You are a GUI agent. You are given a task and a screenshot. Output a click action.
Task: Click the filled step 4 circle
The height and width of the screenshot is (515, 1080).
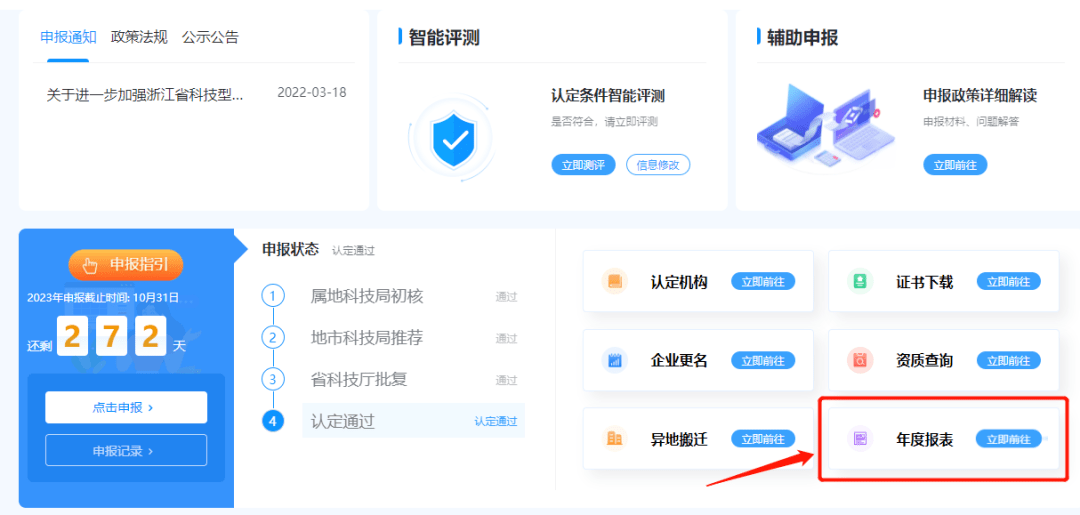pyautogui.click(x=273, y=421)
